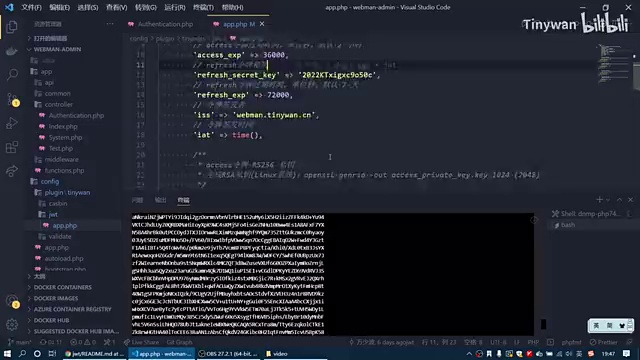Open functions.php in the file tree
The width and height of the screenshot is (640, 360).
click(x=64, y=171)
